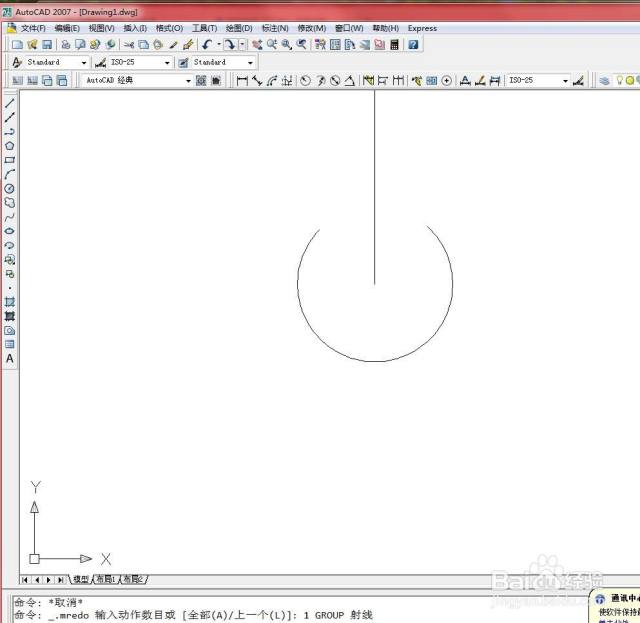Image resolution: width=640 pixels, height=623 pixels.
Task: Select the Circle draw tool
Action: [10, 189]
